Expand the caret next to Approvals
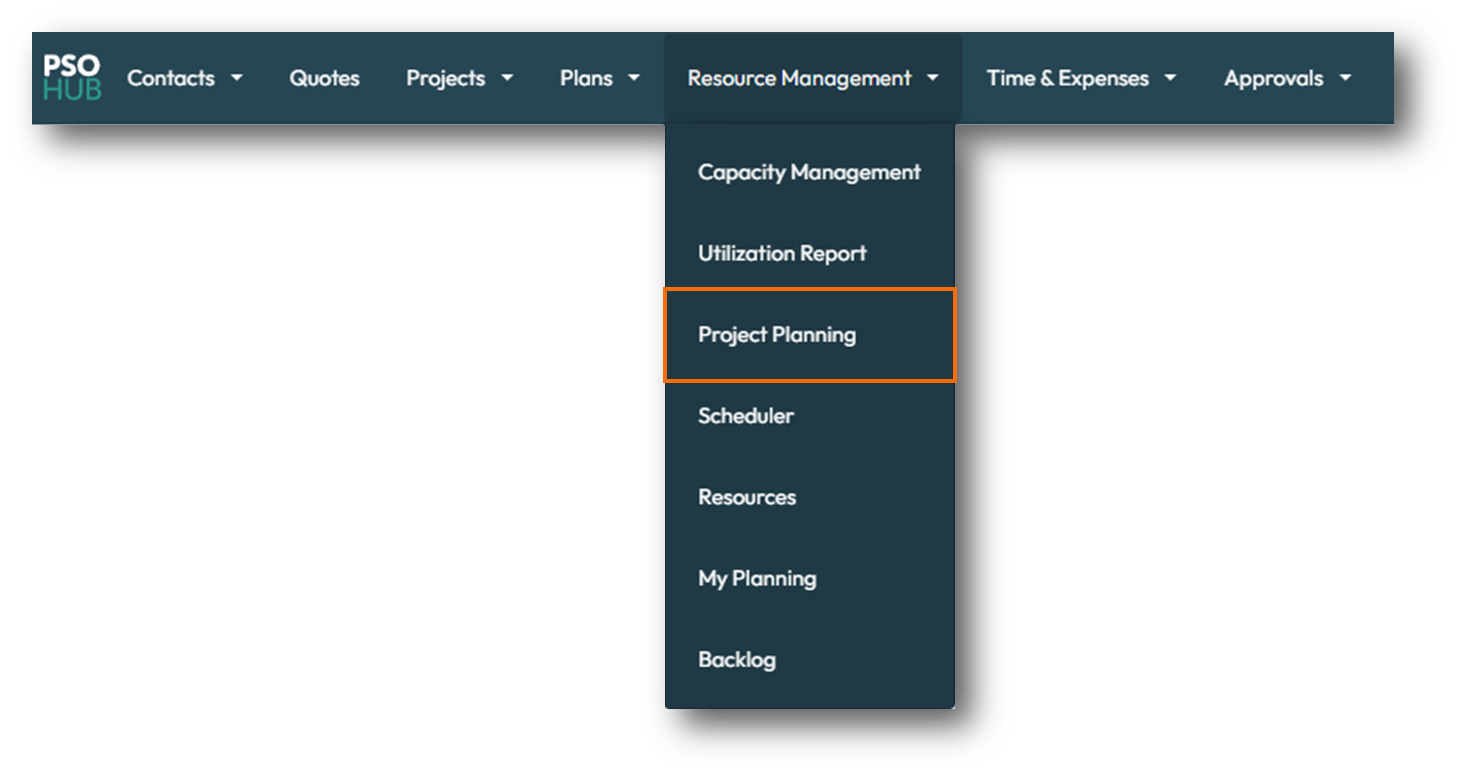 click(1346, 78)
